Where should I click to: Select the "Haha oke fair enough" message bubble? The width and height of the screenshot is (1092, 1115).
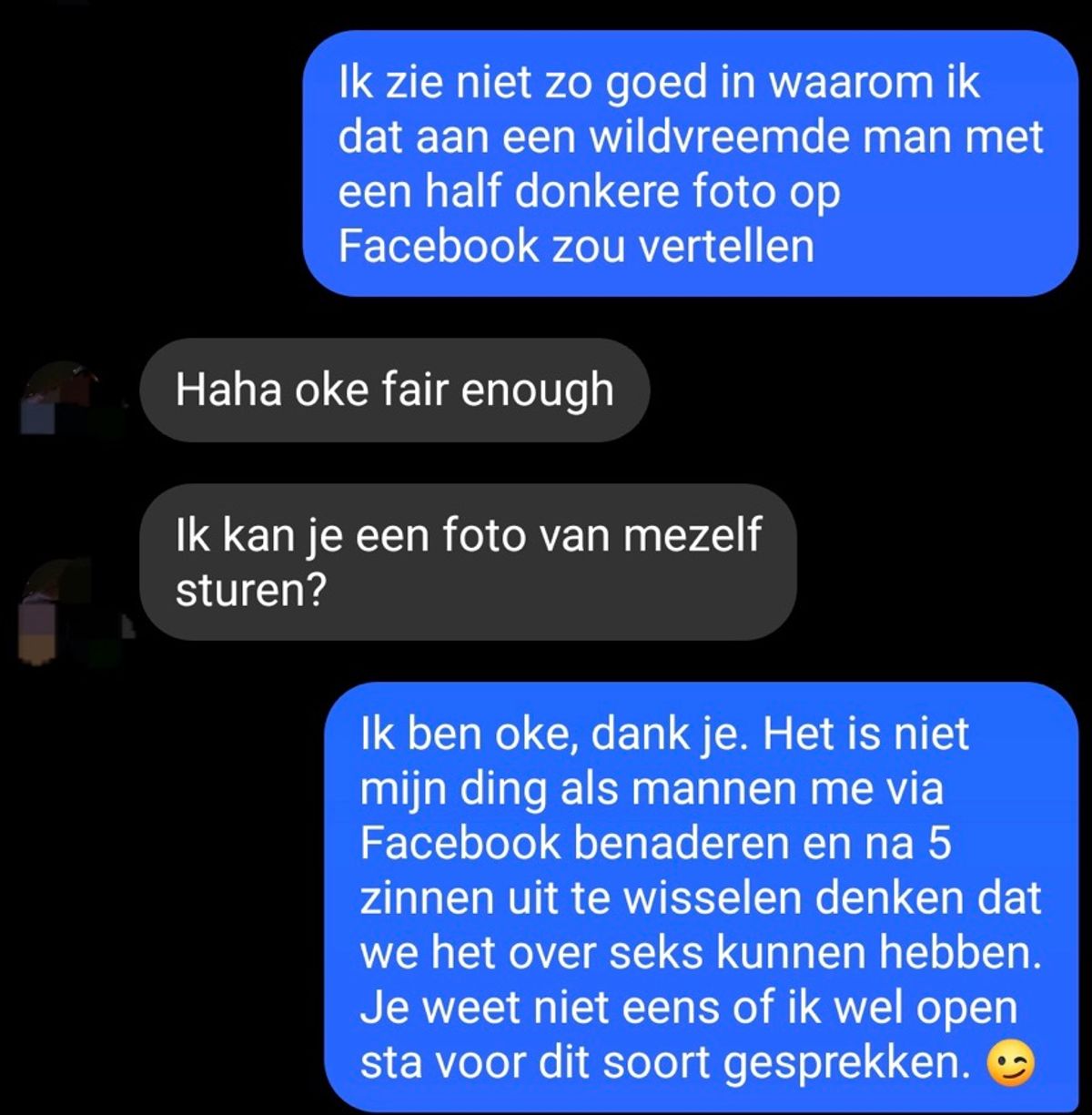(x=394, y=390)
